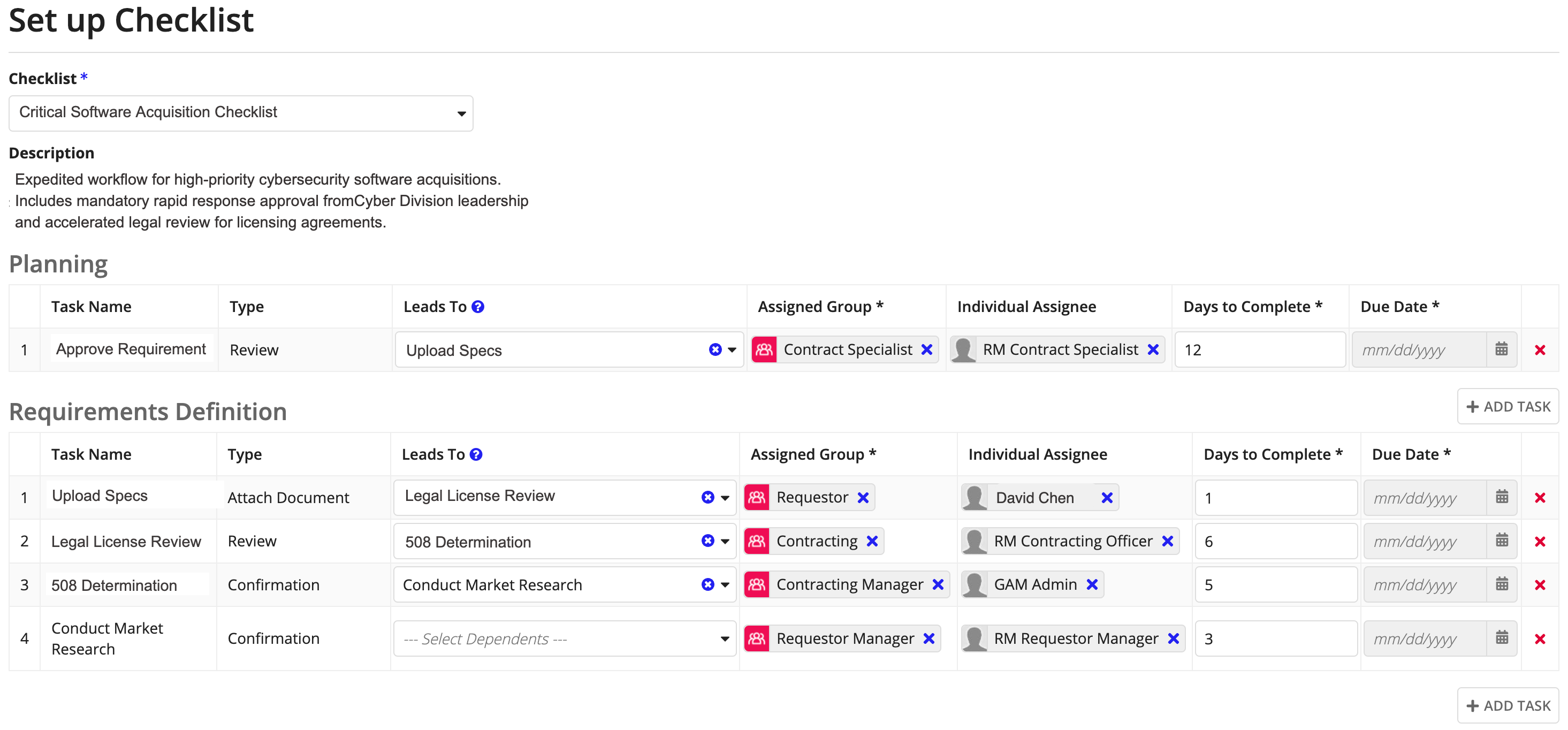Viewport: 1568px width, 730px height.
Task: Click the Days to Complete field showing 3
Action: pos(1276,638)
